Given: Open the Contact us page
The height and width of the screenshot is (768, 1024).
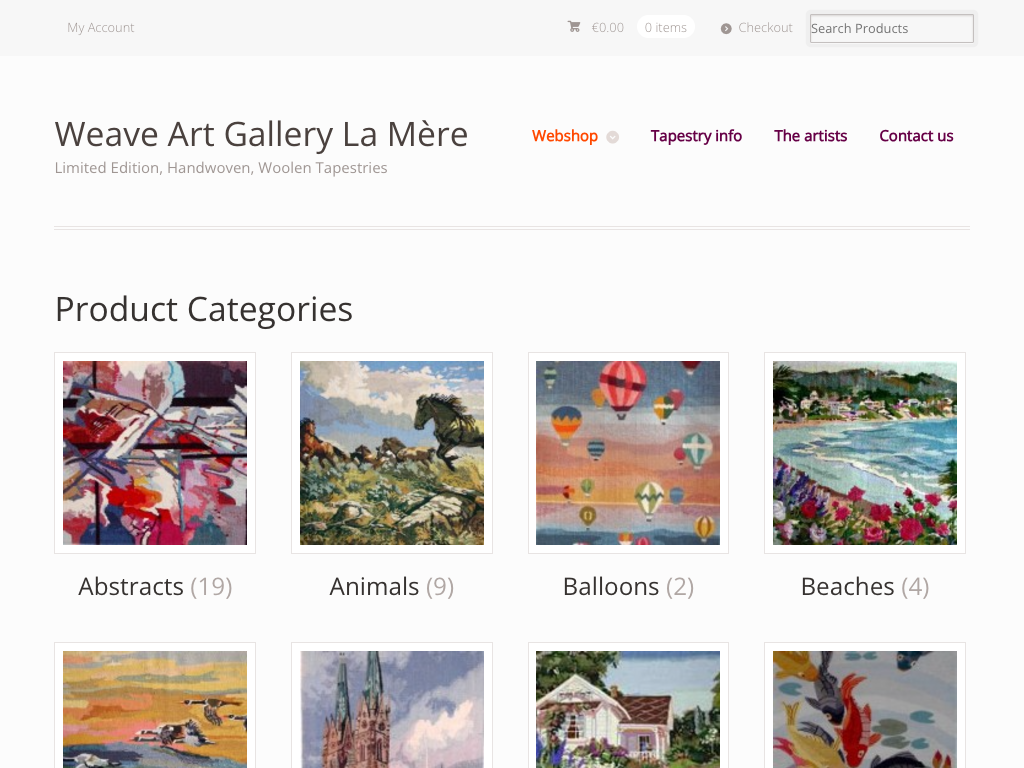Looking at the screenshot, I should (x=916, y=136).
